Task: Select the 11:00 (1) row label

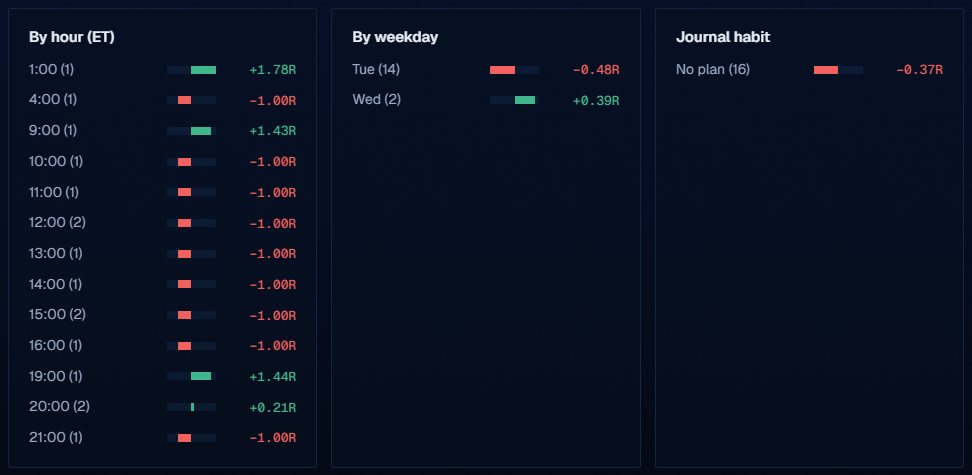Action: (54, 192)
